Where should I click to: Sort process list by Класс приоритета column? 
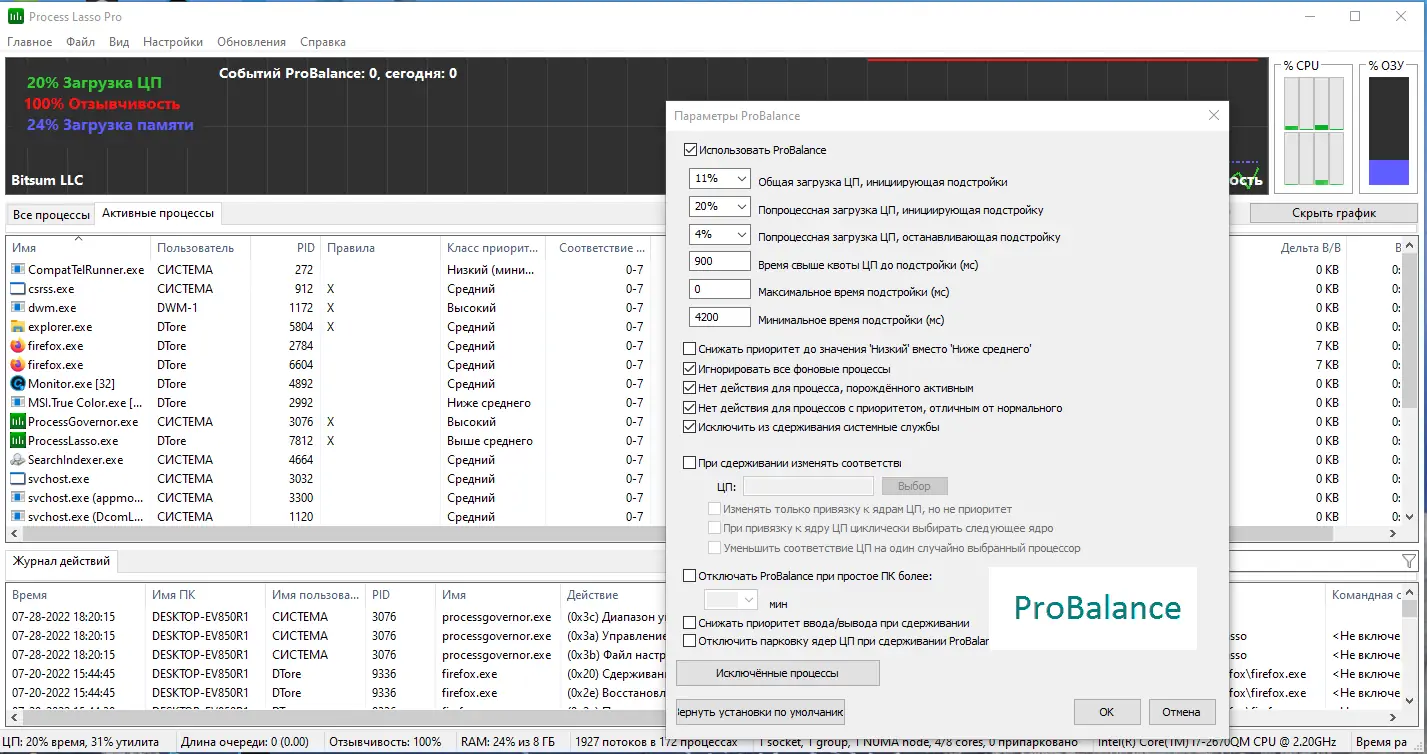(x=493, y=248)
